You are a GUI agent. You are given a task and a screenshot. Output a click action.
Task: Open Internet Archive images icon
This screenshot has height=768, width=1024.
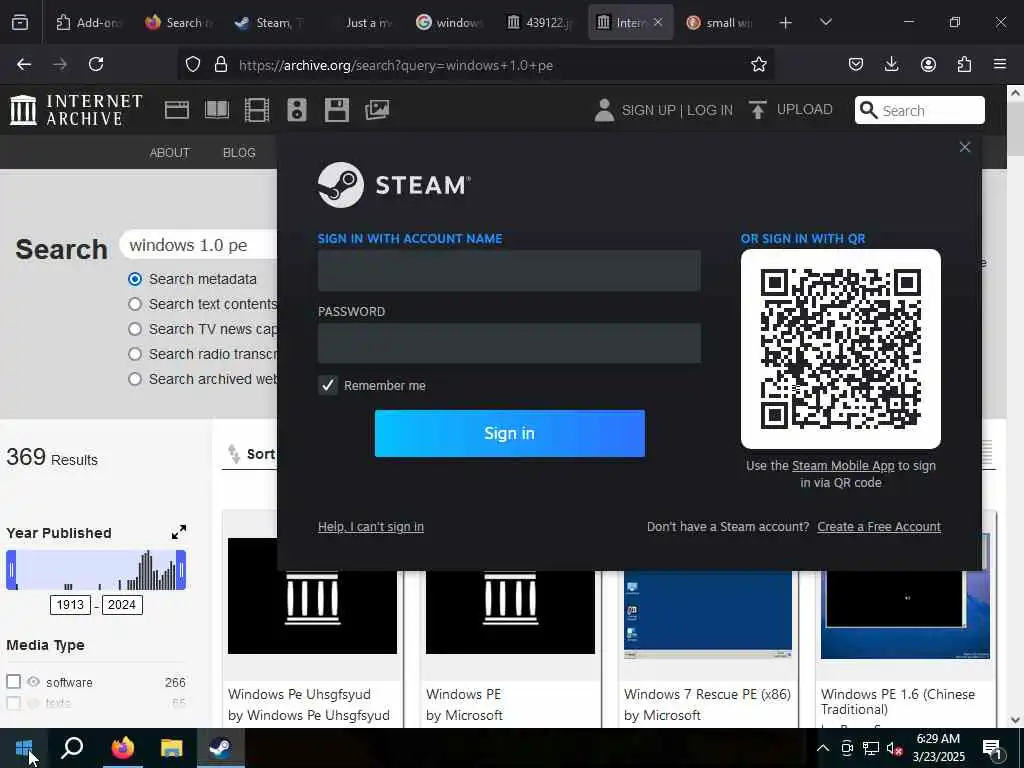(377, 110)
